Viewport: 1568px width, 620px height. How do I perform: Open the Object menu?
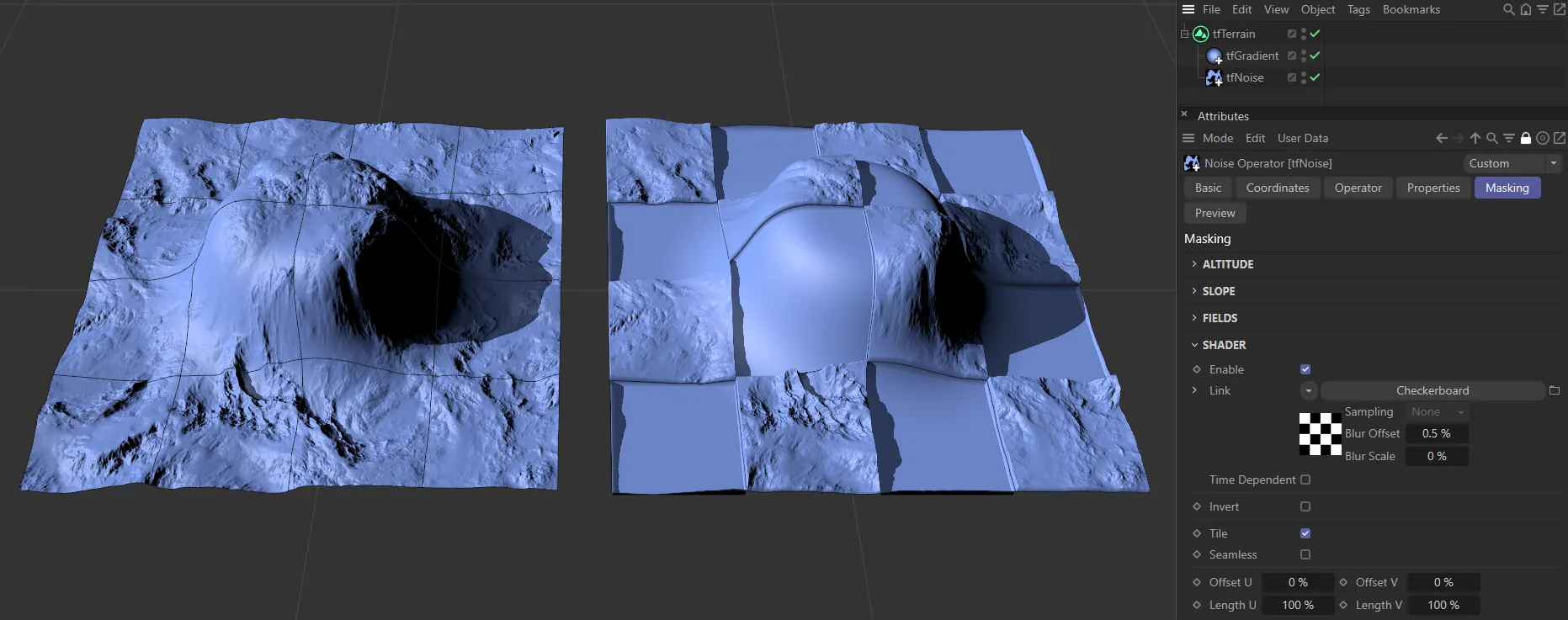(x=1318, y=9)
